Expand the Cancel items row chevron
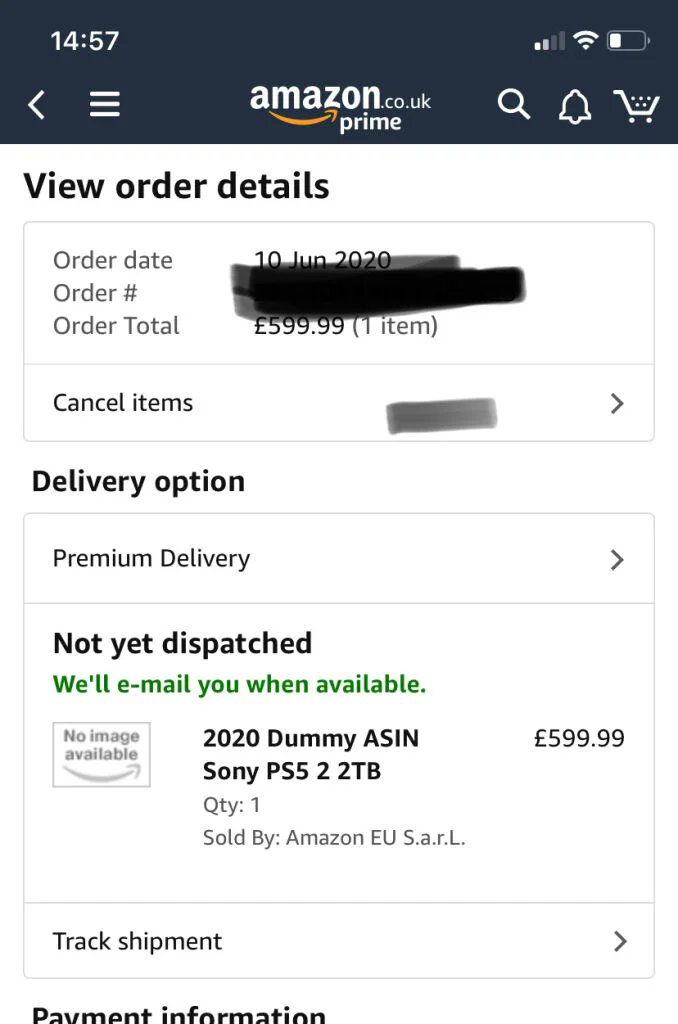Image resolution: width=678 pixels, height=1024 pixels. click(x=618, y=403)
